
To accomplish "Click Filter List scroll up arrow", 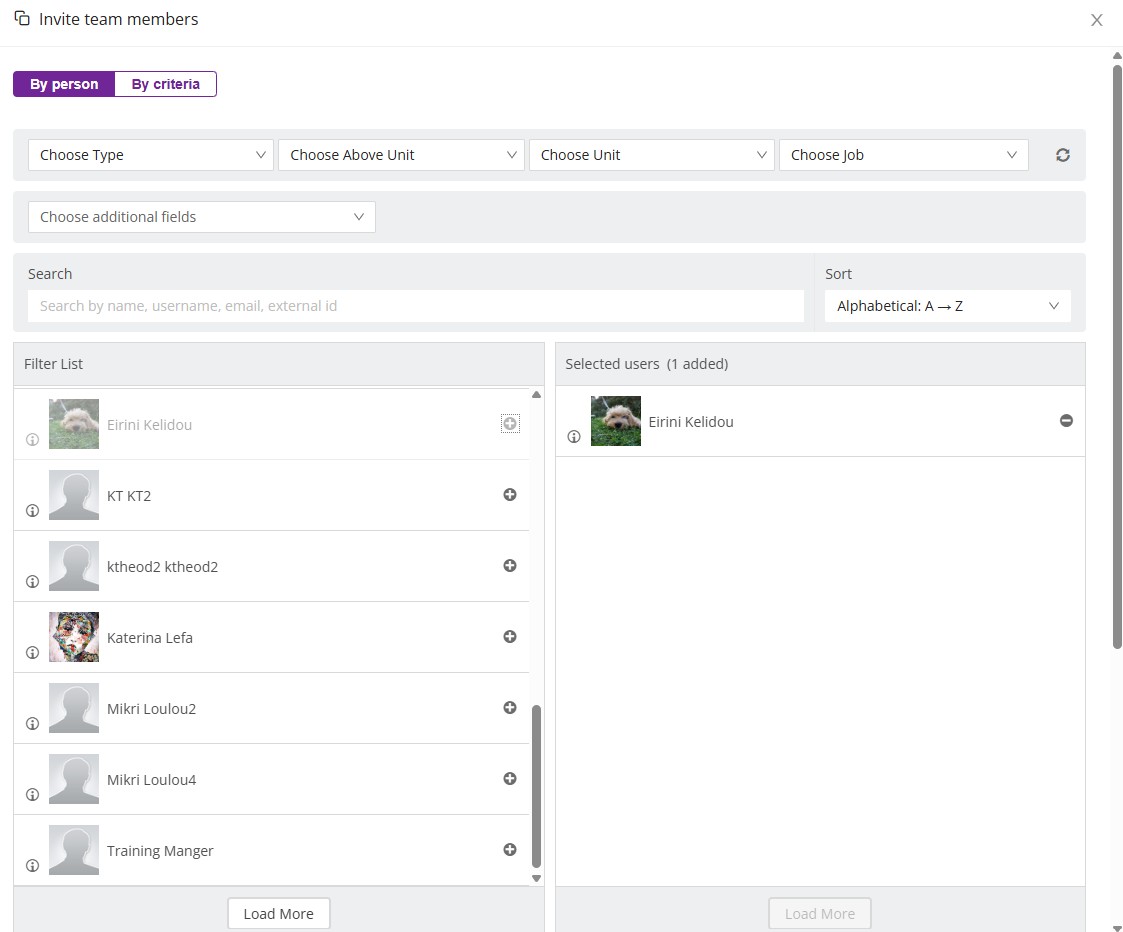I will pyautogui.click(x=536, y=395).
